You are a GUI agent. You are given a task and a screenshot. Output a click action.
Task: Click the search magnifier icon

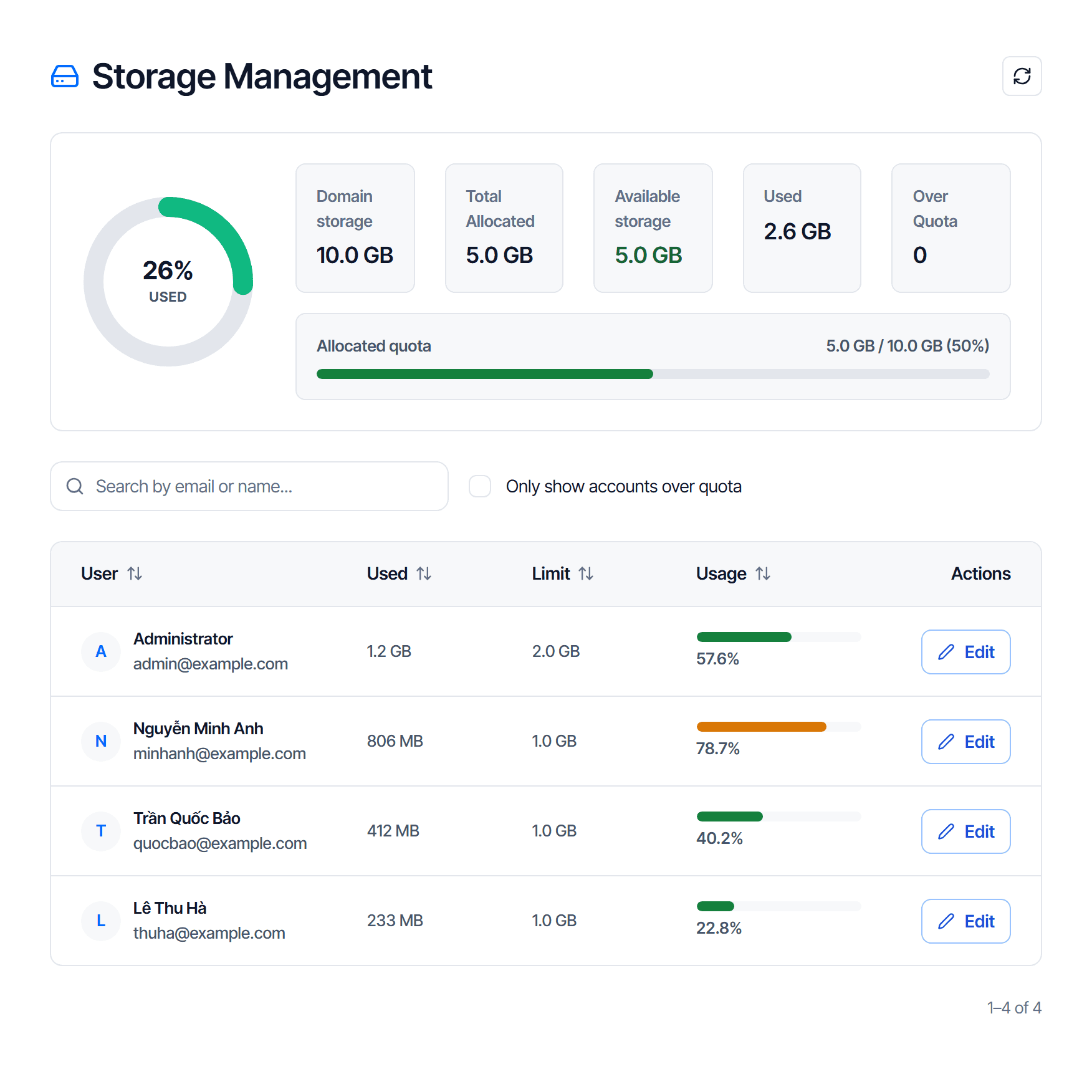[75, 486]
